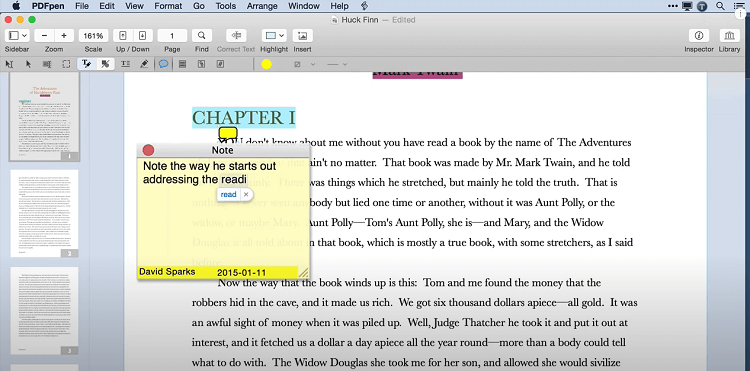Select page 2 thumbnail in sidebar
Screen dimensions: 750x371
tap(44, 214)
